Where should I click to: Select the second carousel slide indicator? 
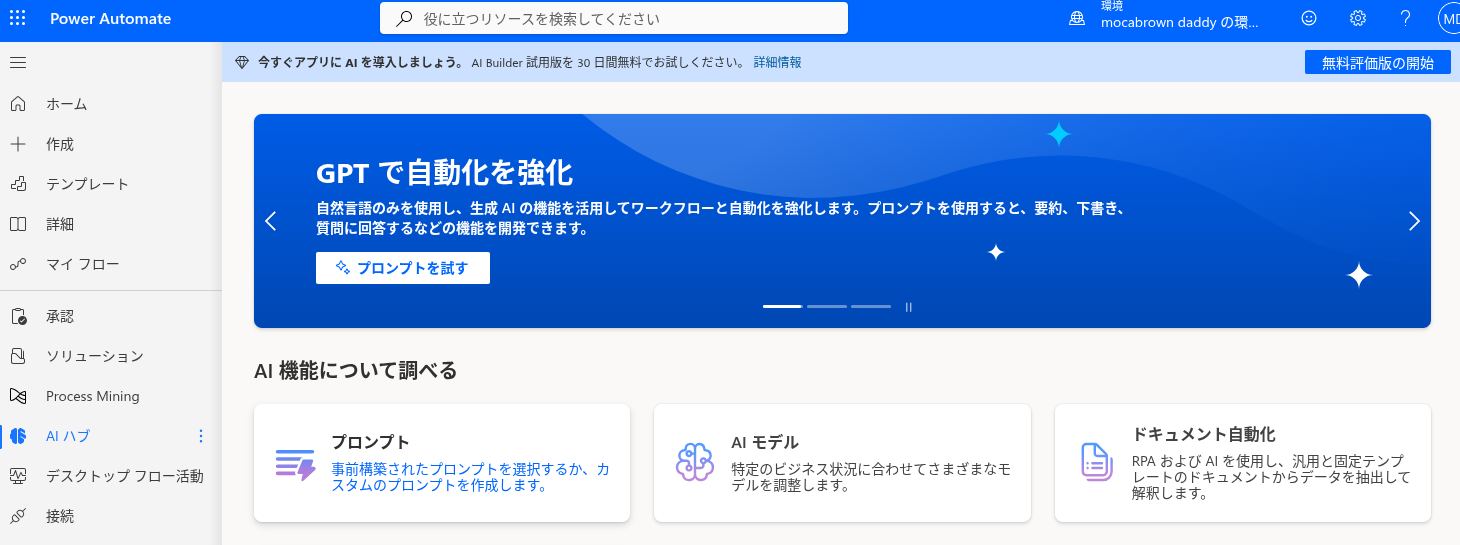[827, 306]
